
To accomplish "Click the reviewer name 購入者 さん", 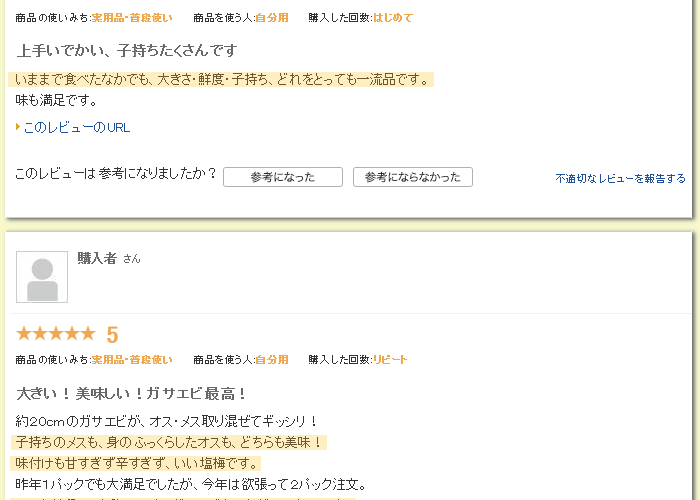I will 109,258.
